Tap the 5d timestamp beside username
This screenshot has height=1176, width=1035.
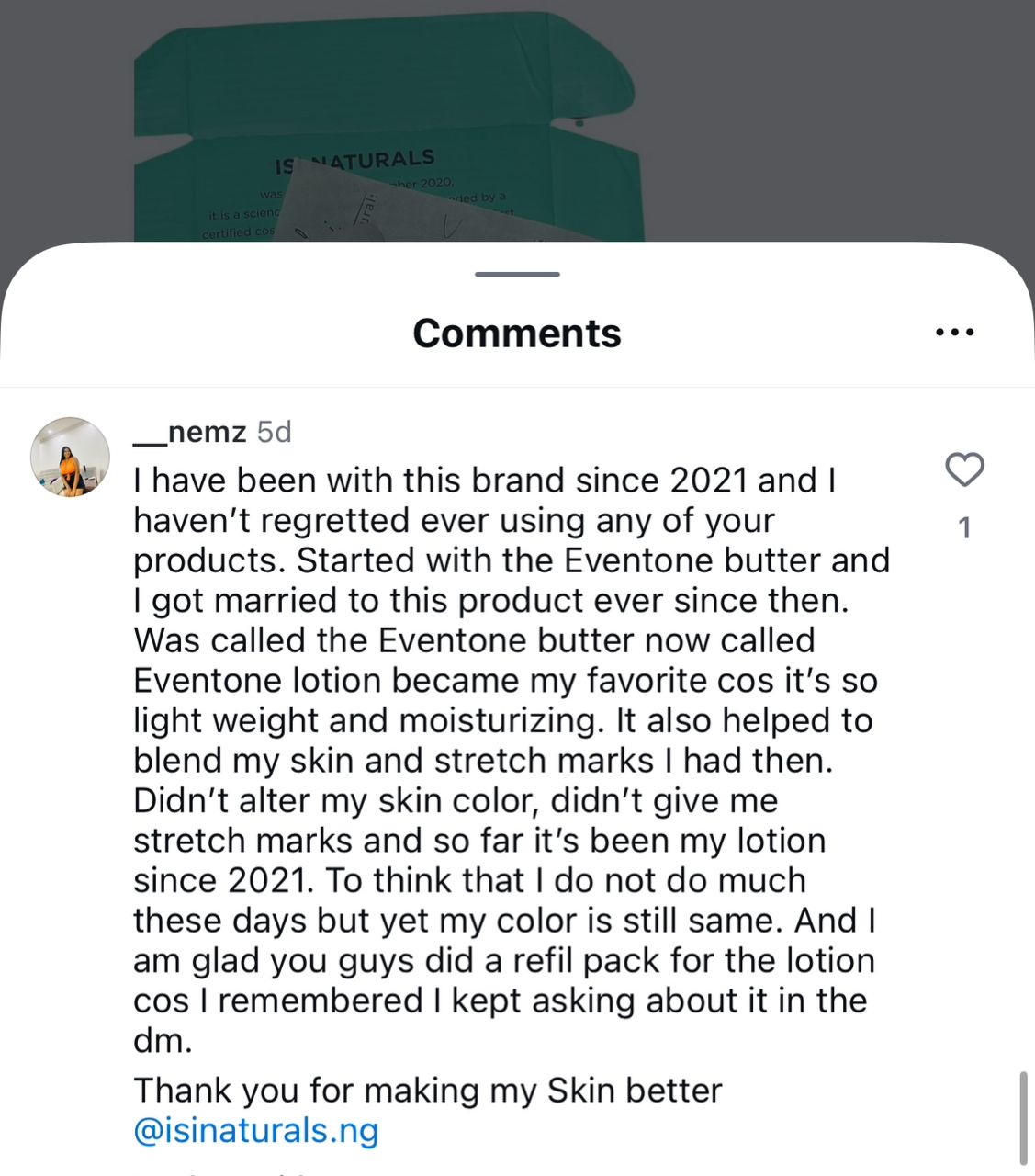pos(274,431)
